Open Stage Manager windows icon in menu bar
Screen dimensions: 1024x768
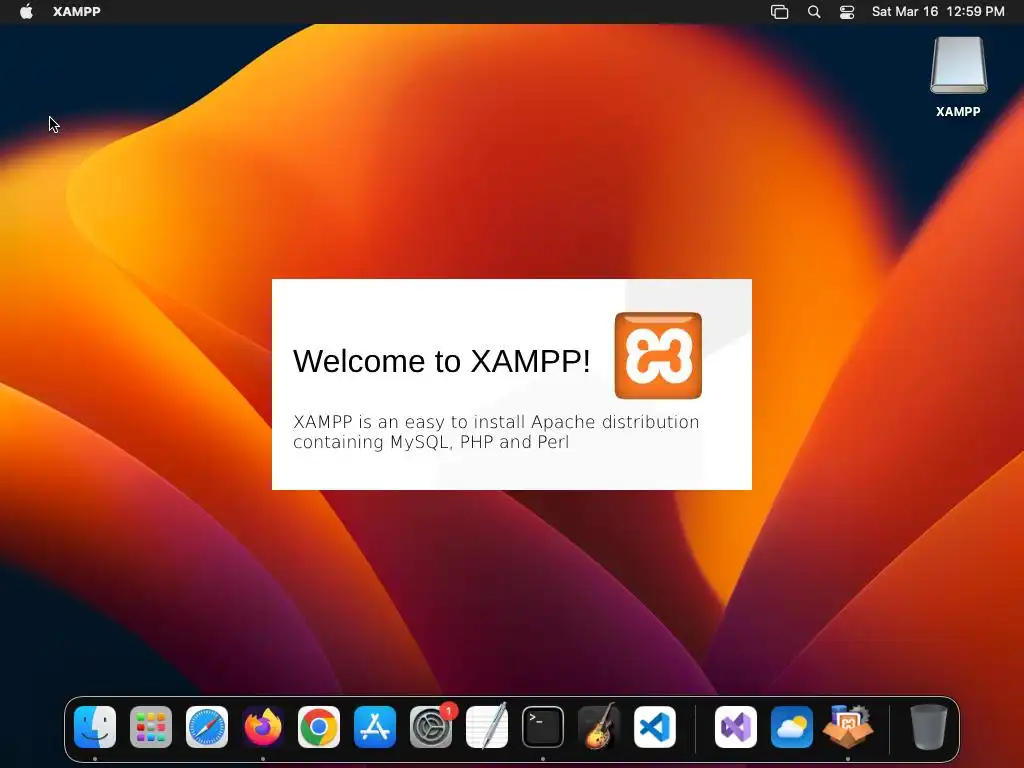click(780, 11)
